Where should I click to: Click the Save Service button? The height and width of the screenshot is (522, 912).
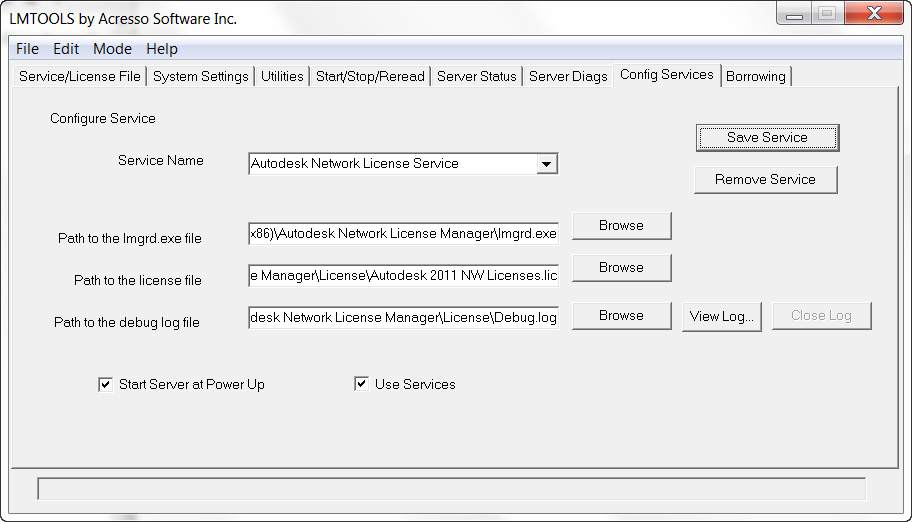(x=767, y=138)
